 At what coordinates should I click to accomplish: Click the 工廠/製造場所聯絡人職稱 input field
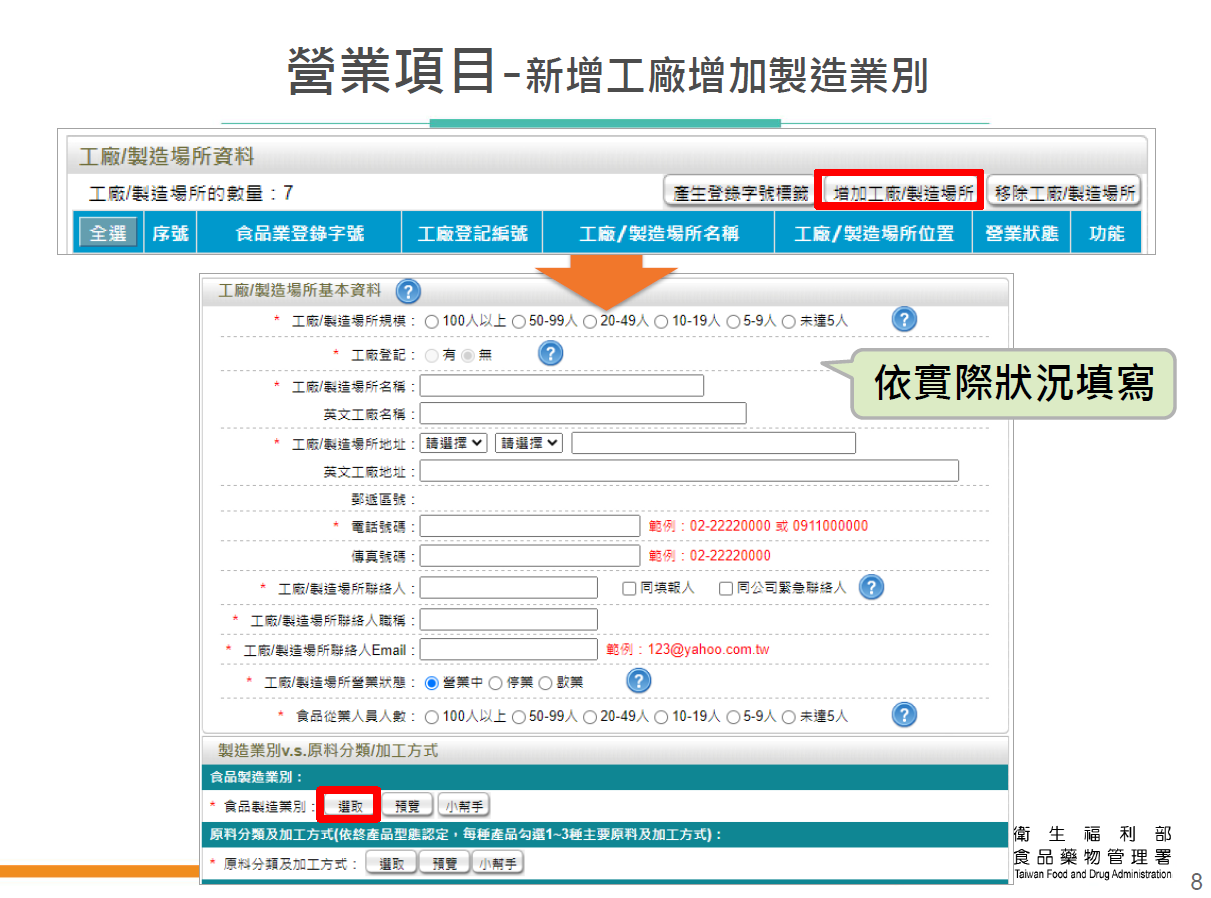click(509, 620)
